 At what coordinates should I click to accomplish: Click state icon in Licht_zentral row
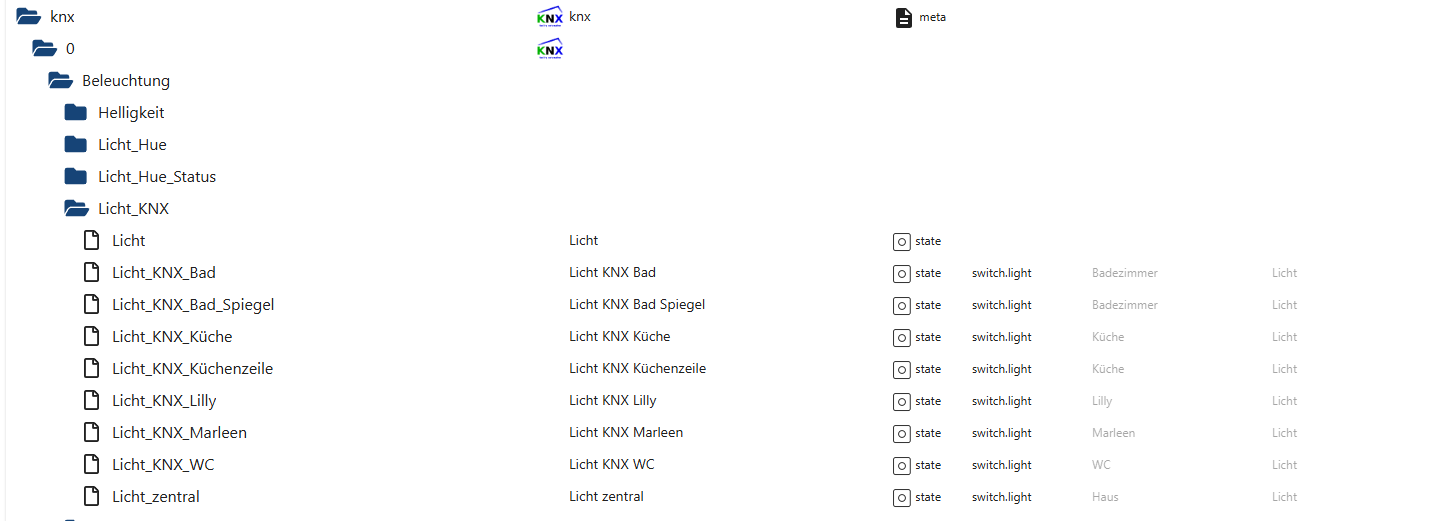(901, 497)
